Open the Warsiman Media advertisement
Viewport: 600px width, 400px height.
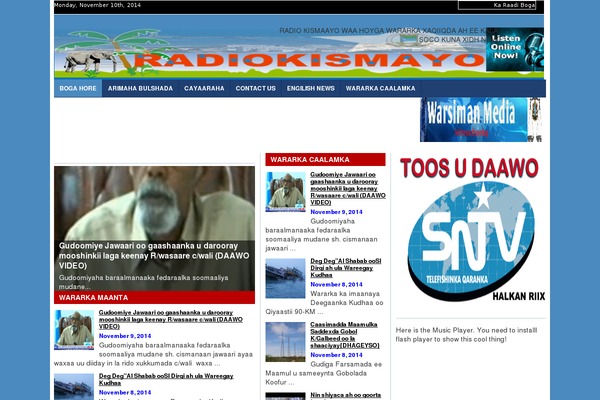click(x=481, y=119)
